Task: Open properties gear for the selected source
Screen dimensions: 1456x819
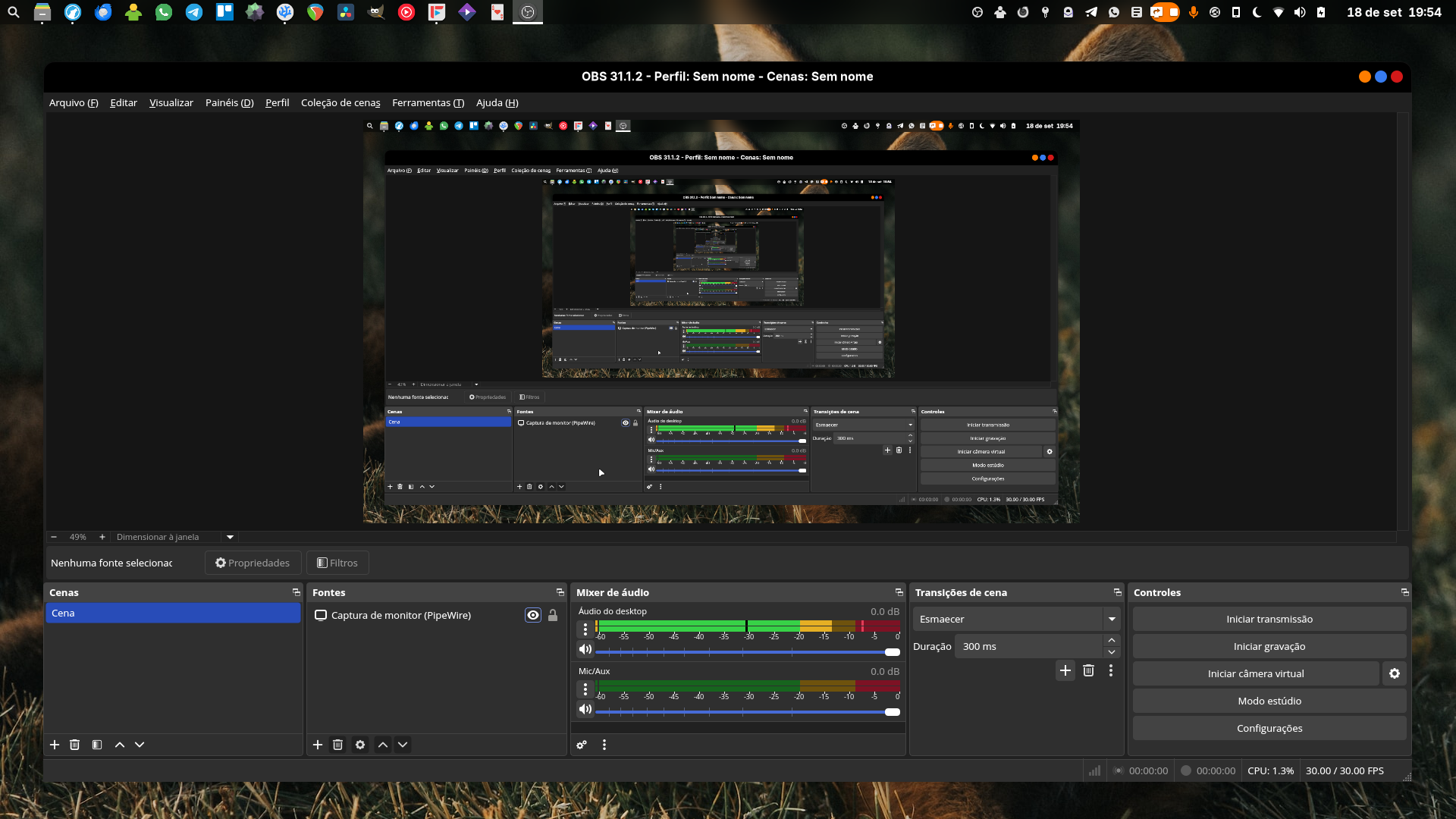Action: [359, 745]
